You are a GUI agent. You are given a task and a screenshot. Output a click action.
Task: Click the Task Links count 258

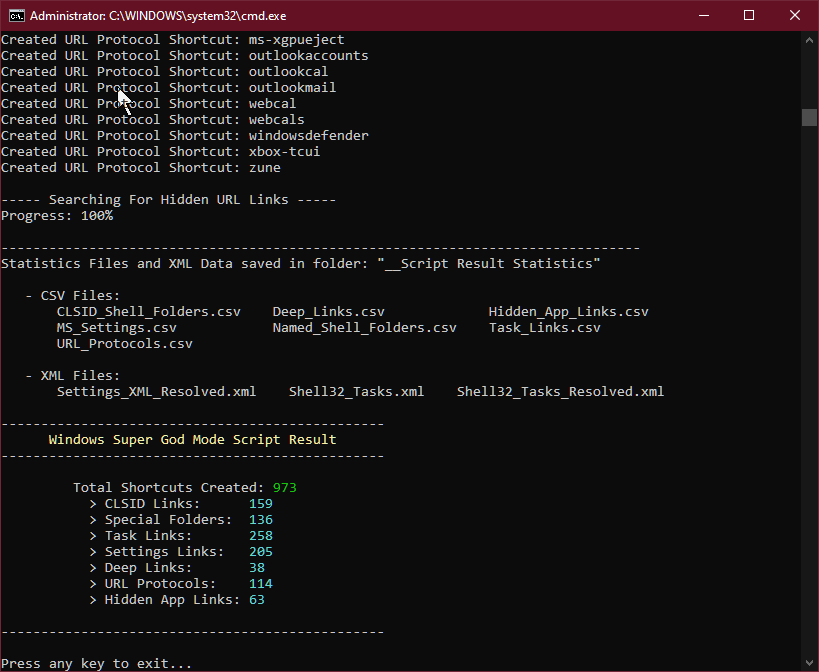(261, 536)
